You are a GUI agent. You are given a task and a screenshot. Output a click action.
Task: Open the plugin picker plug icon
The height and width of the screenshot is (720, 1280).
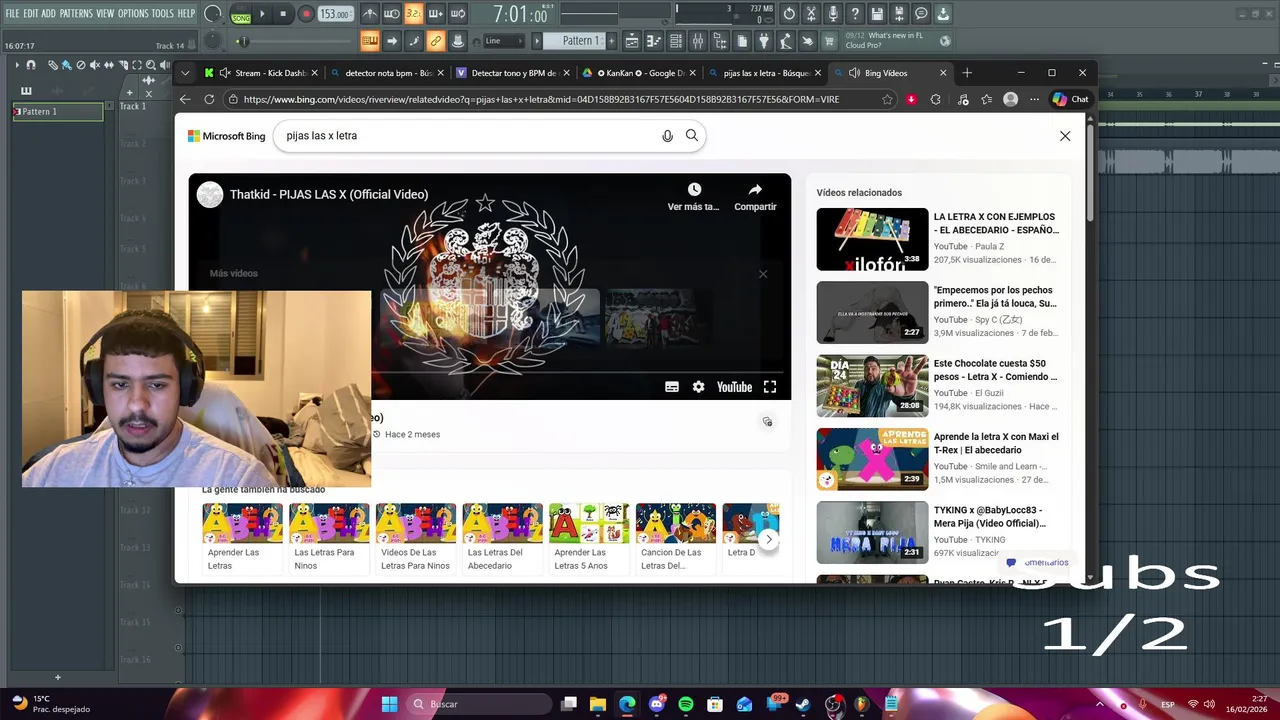764,41
